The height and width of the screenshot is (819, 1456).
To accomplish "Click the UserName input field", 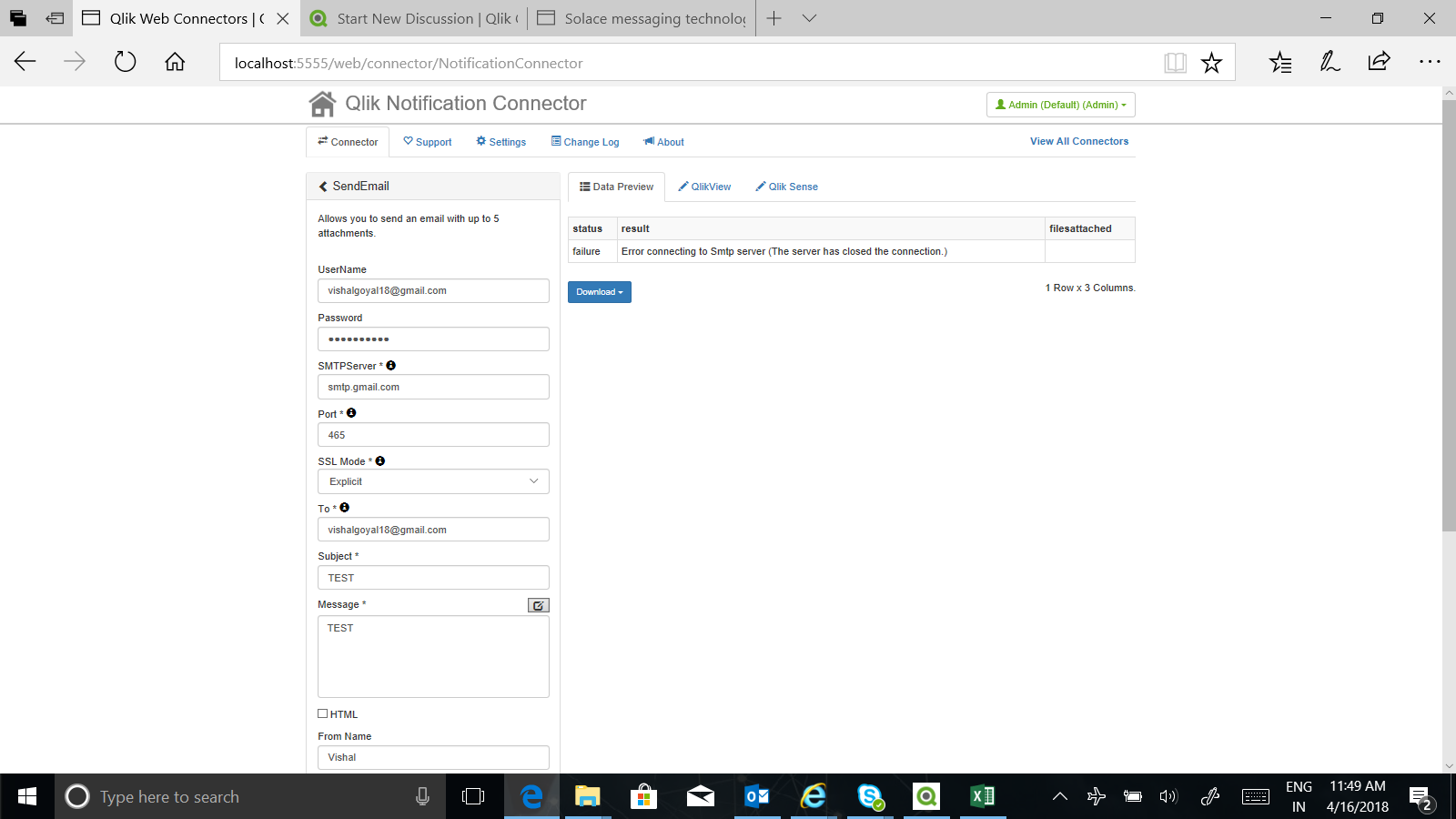I will click(x=433, y=290).
